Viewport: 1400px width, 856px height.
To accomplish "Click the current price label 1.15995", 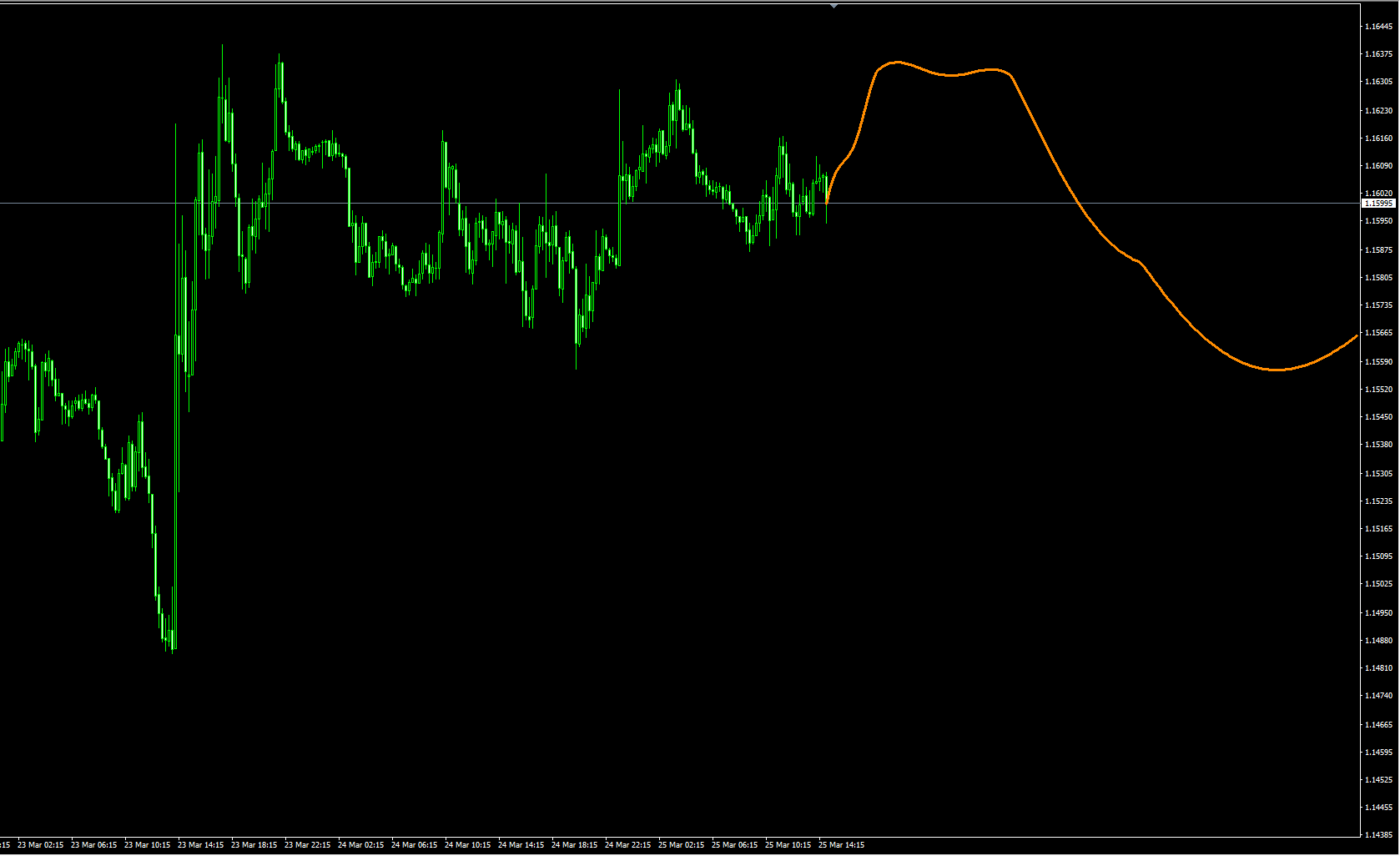I will [x=1377, y=204].
